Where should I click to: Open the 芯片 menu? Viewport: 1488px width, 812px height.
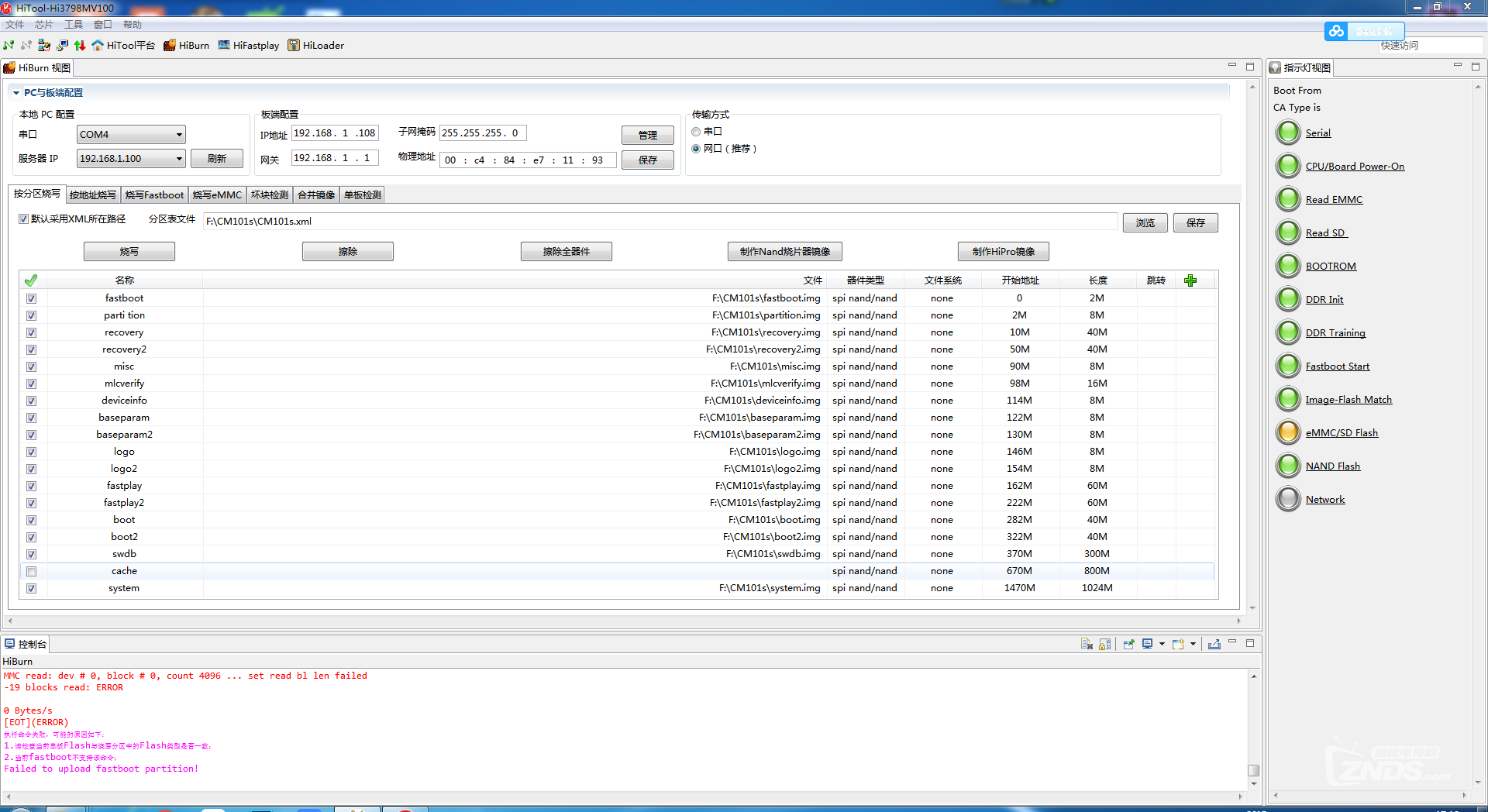click(x=44, y=25)
